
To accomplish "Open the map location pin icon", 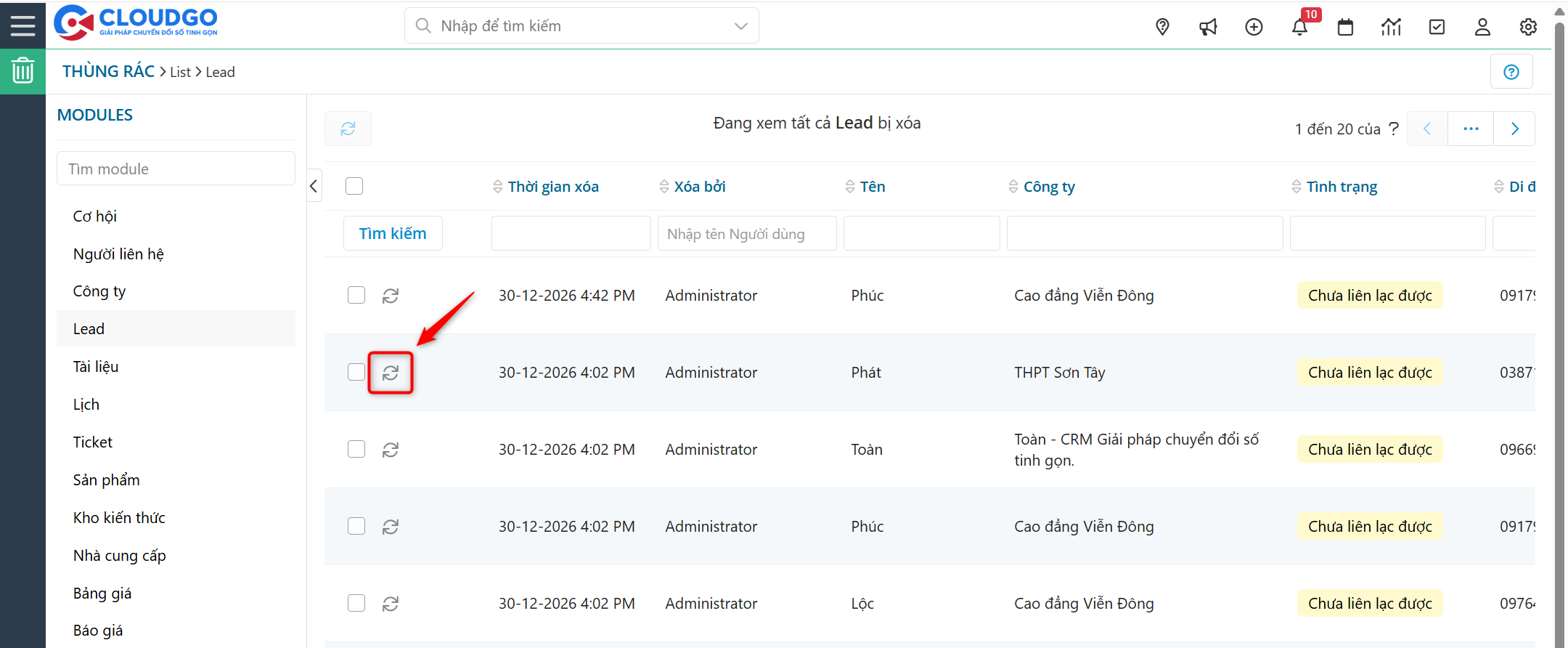I will coord(1162,28).
